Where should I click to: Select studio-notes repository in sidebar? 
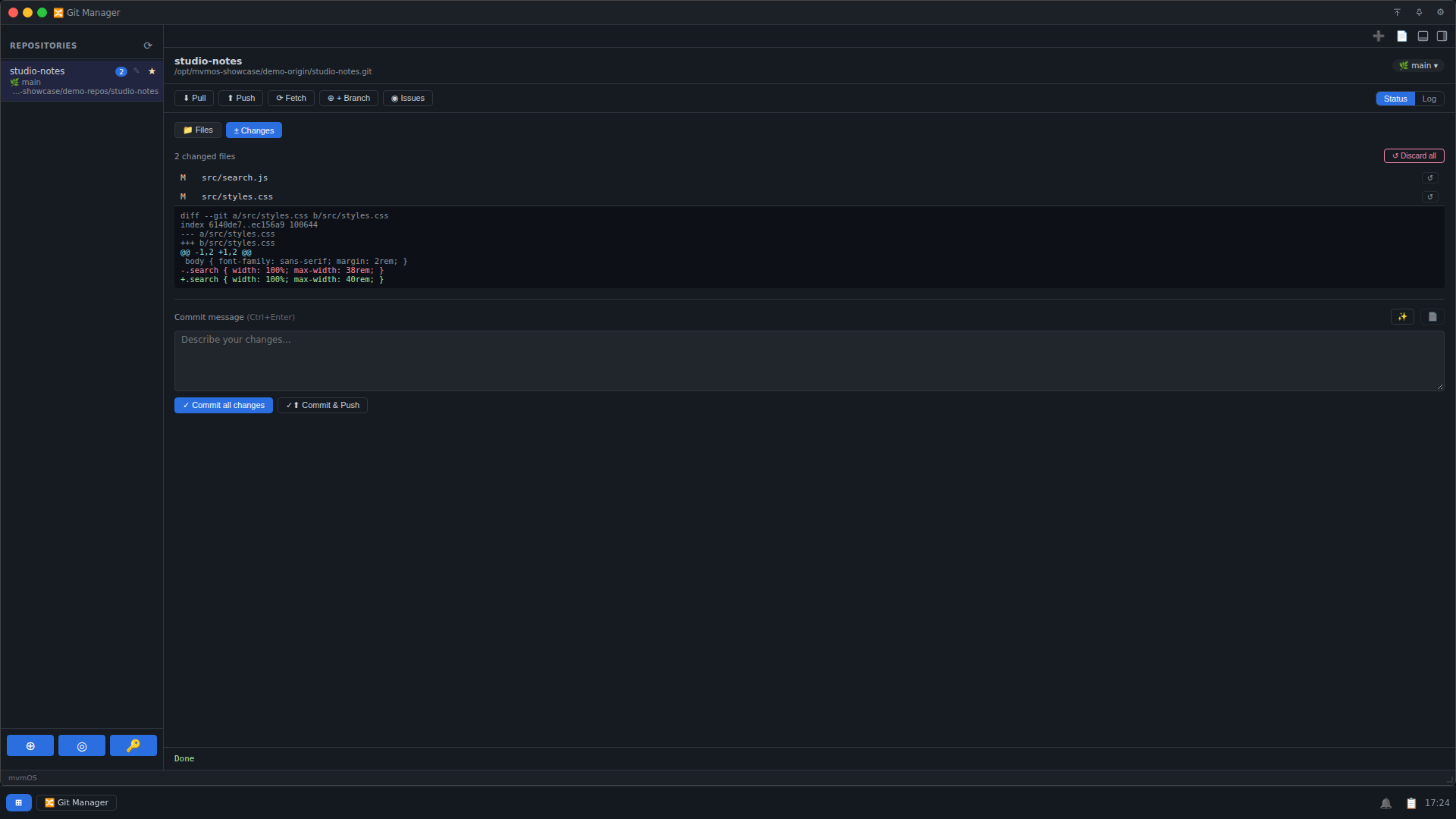[82, 80]
